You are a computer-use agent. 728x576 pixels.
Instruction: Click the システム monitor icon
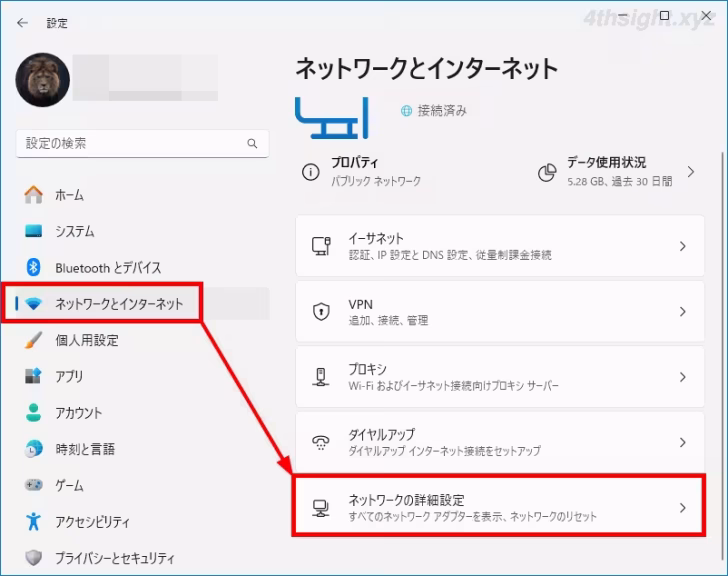point(33,231)
